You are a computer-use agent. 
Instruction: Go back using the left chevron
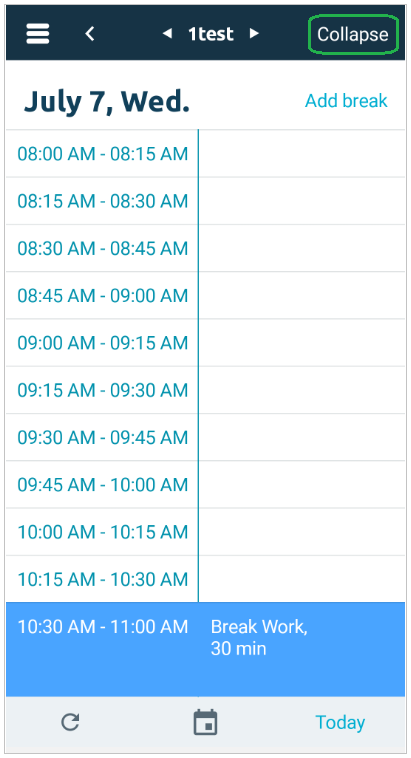coord(89,34)
